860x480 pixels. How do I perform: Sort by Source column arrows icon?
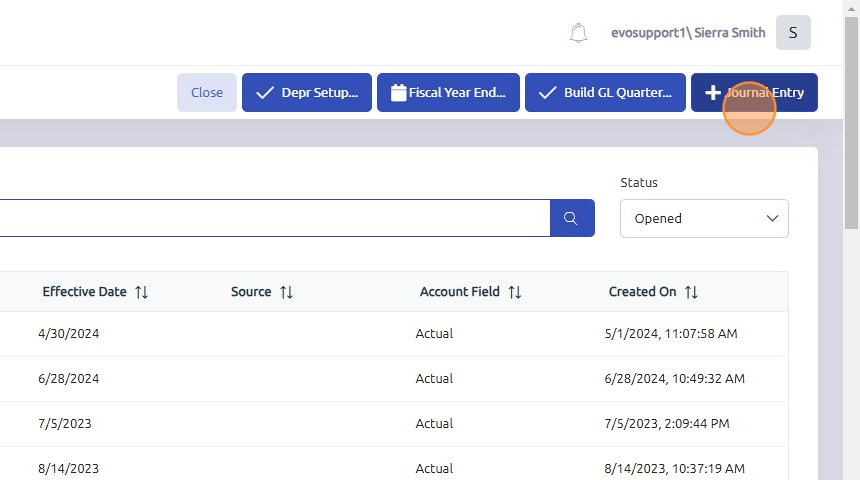tap(287, 292)
